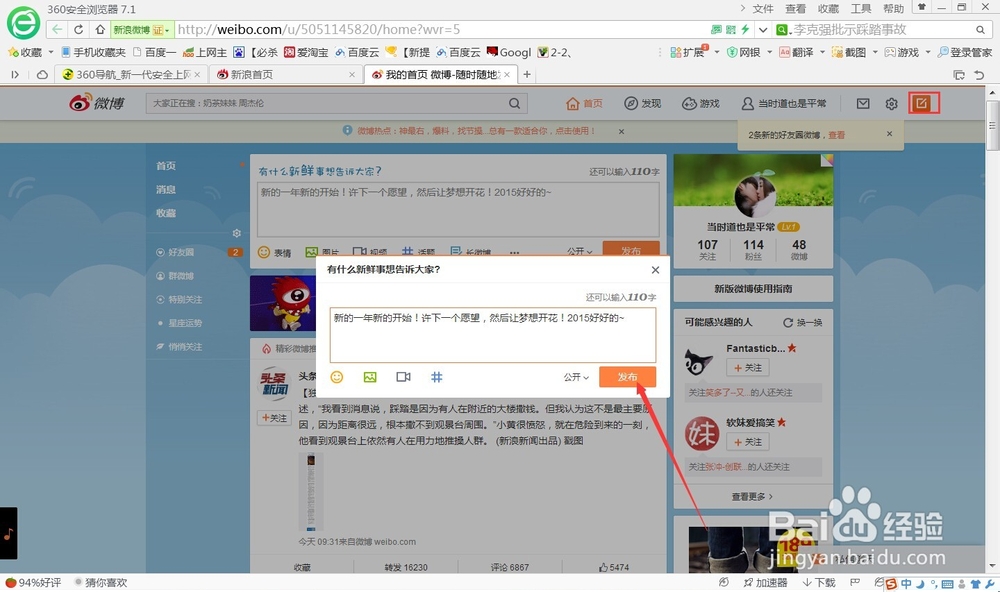Screen dimensions: 1000x592
Task: Expand the 收藏 favorites dropdown
Action: click(x=51, y=52)
